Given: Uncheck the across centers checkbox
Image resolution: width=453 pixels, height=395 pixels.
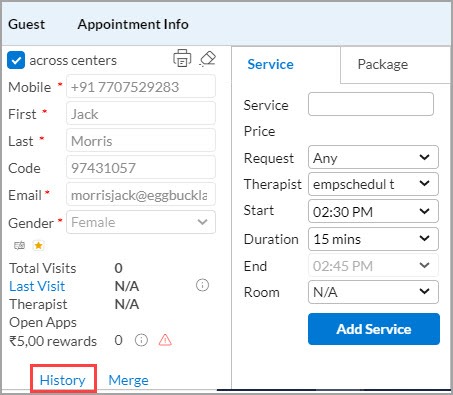Looking at the screenshot, I should pyautogui.click(x=16, y=61).
